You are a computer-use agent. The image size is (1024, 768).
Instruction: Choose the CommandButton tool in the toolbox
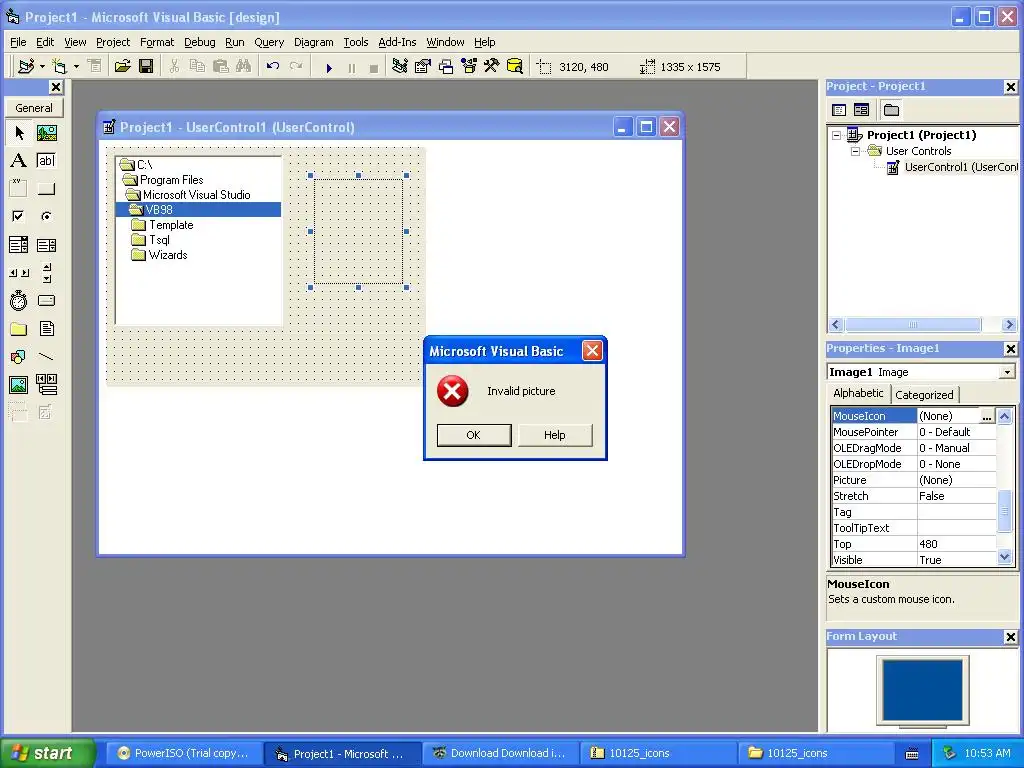[x=46, y=189]
